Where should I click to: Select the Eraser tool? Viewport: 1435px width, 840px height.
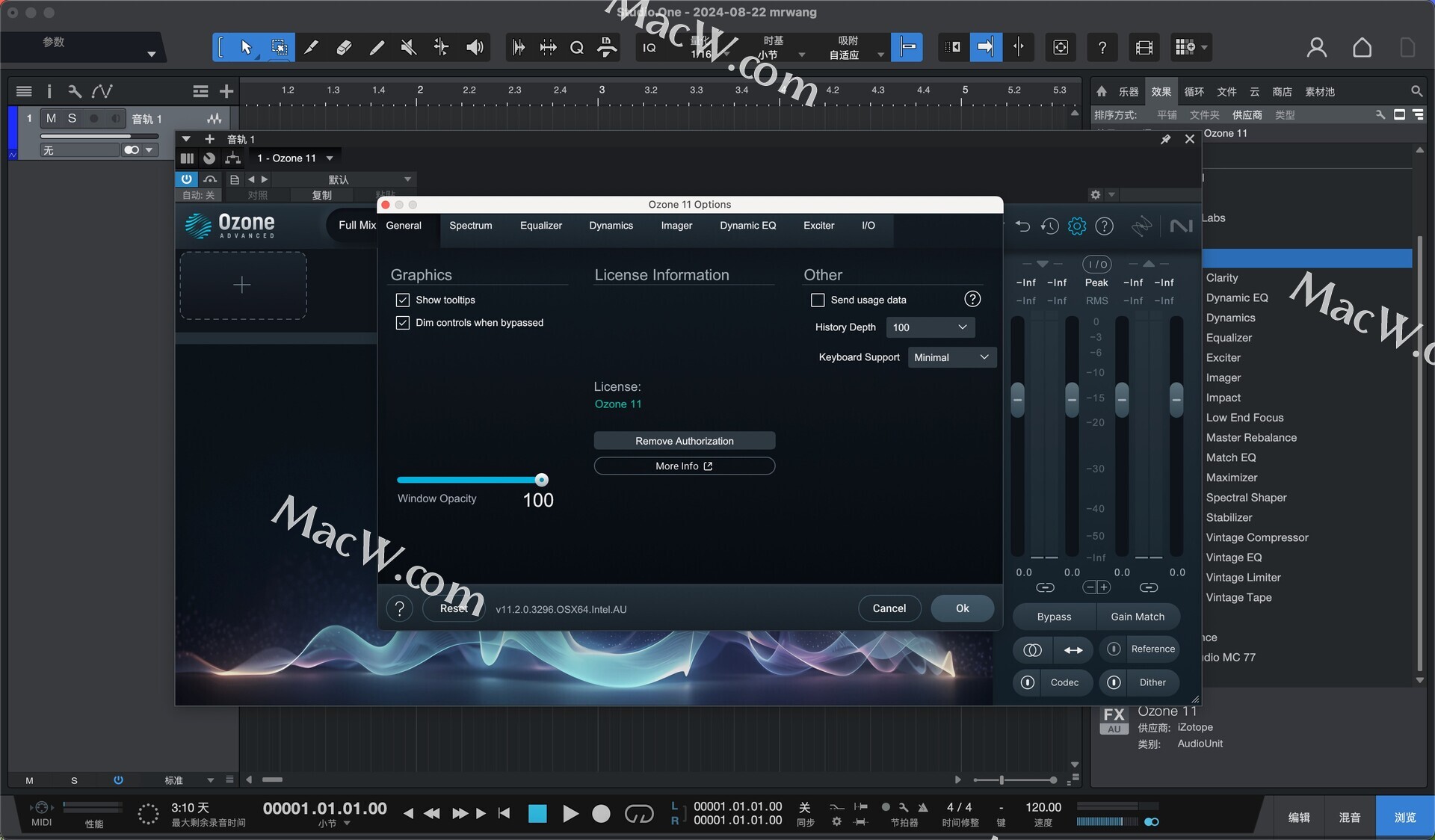(x=344, y=47)
